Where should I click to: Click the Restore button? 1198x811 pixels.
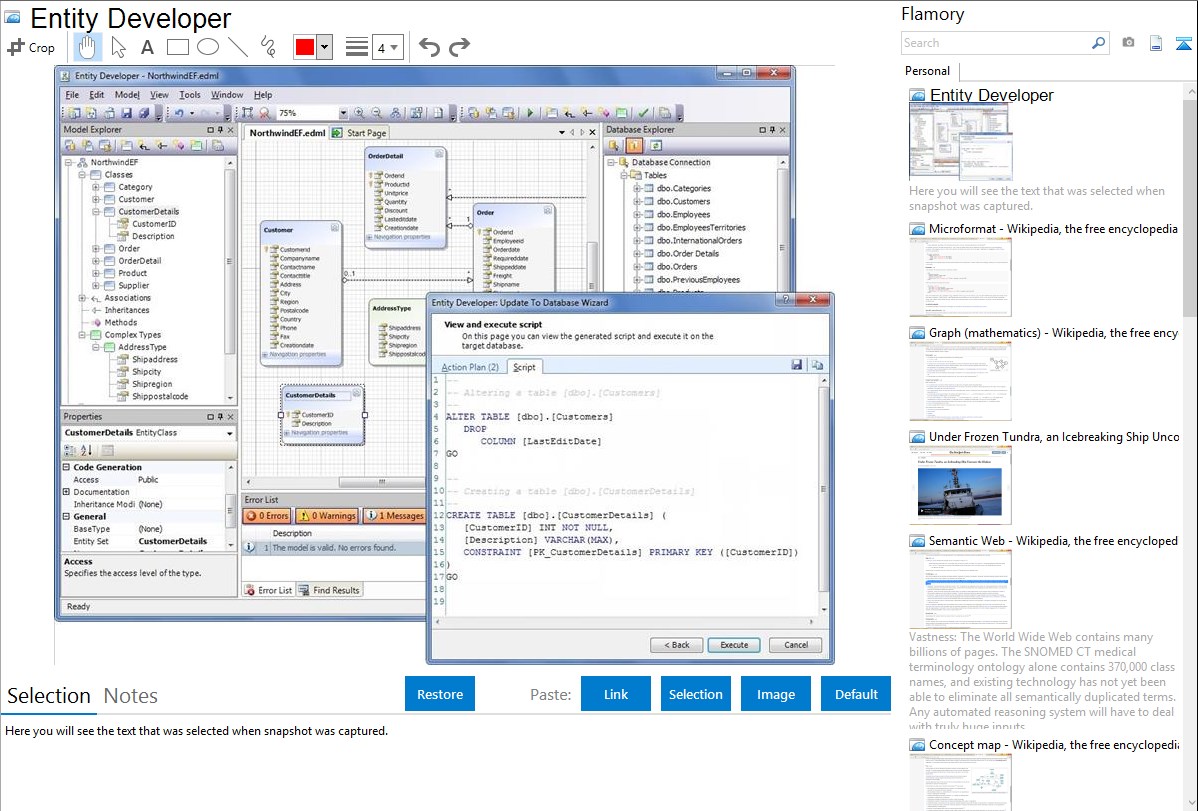[x=440, y=694]
